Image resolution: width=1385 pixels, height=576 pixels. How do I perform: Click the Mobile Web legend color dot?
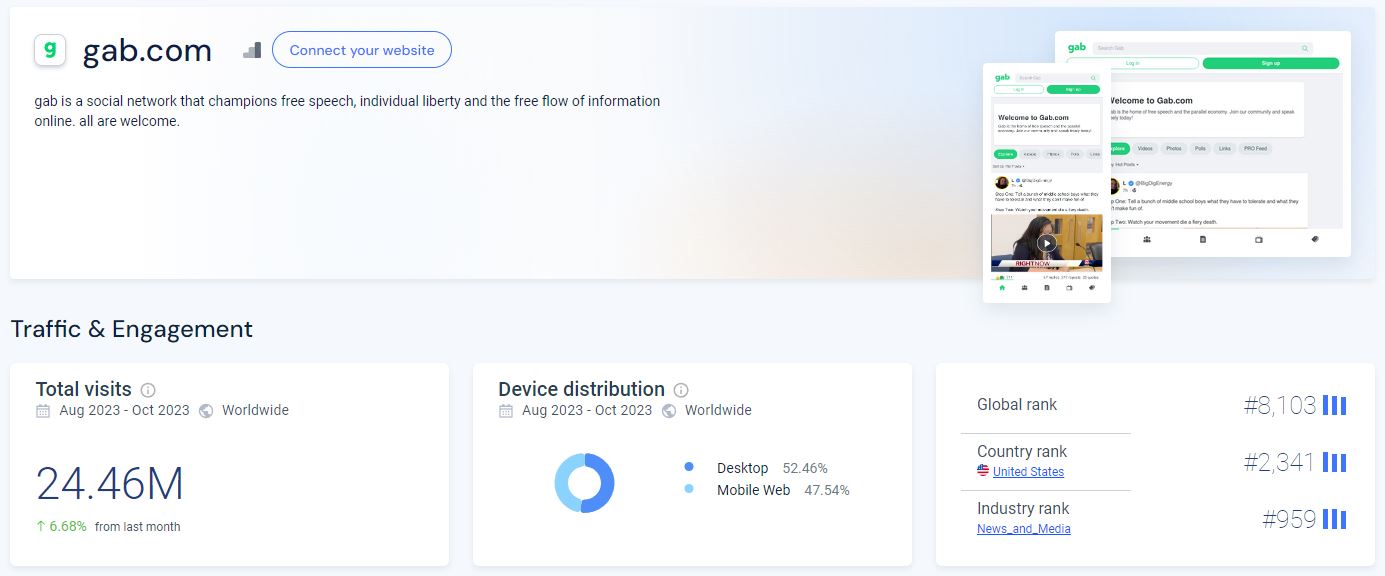tap(689, 489)
